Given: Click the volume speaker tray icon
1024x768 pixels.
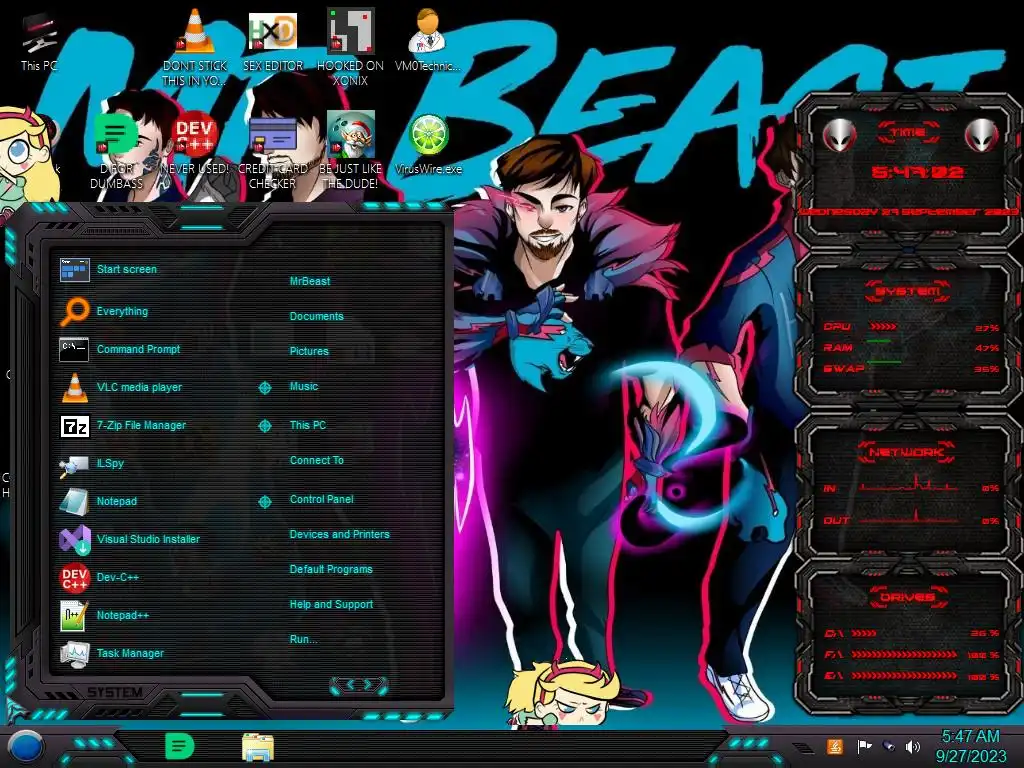Looking at the screenshot, I should coord(913,746).
